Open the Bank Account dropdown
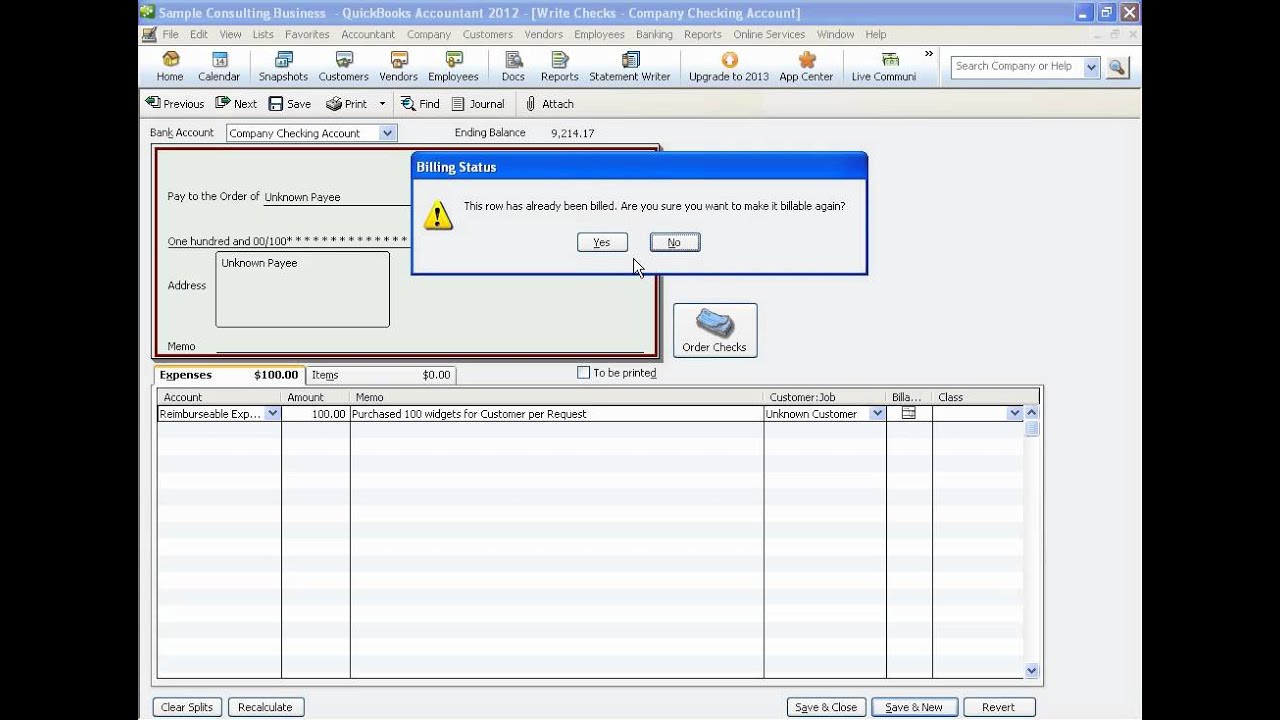 tap(388, 133)
